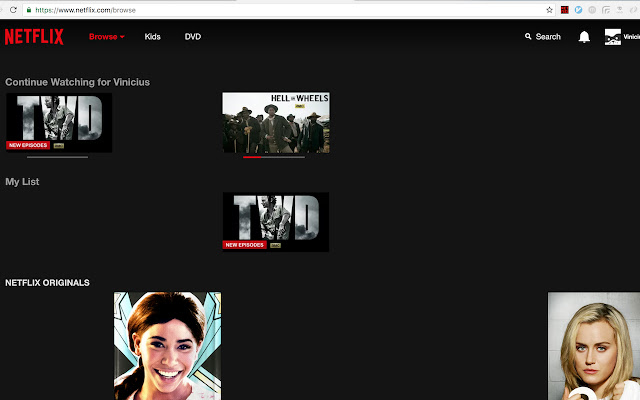
Task: Reload the page with the refresh icon
Action: click(x=13, y=10)
